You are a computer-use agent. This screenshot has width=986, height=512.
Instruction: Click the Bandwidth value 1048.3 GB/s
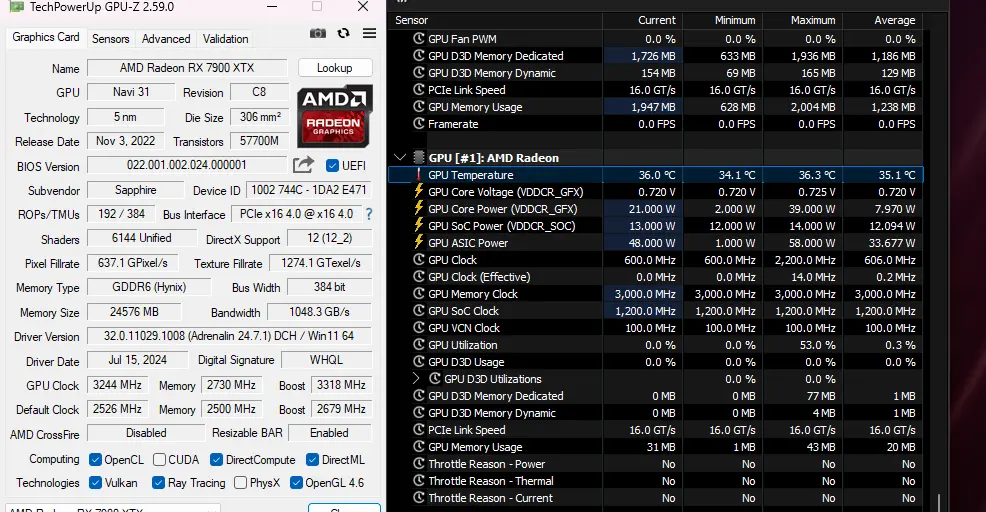[319, 312]
